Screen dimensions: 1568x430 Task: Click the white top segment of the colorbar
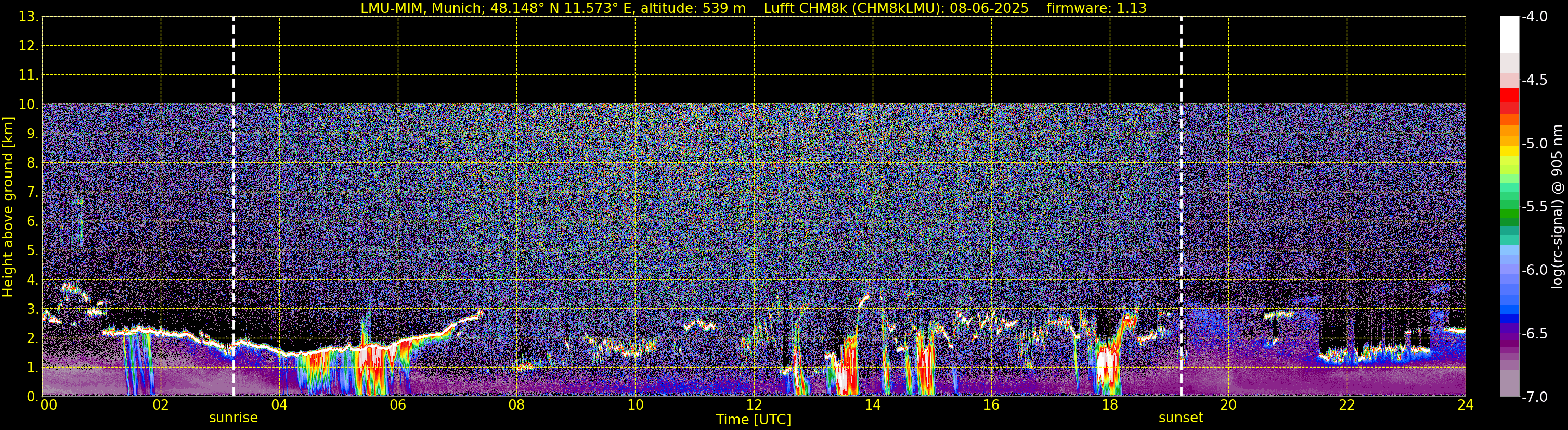coord(1510,35)
